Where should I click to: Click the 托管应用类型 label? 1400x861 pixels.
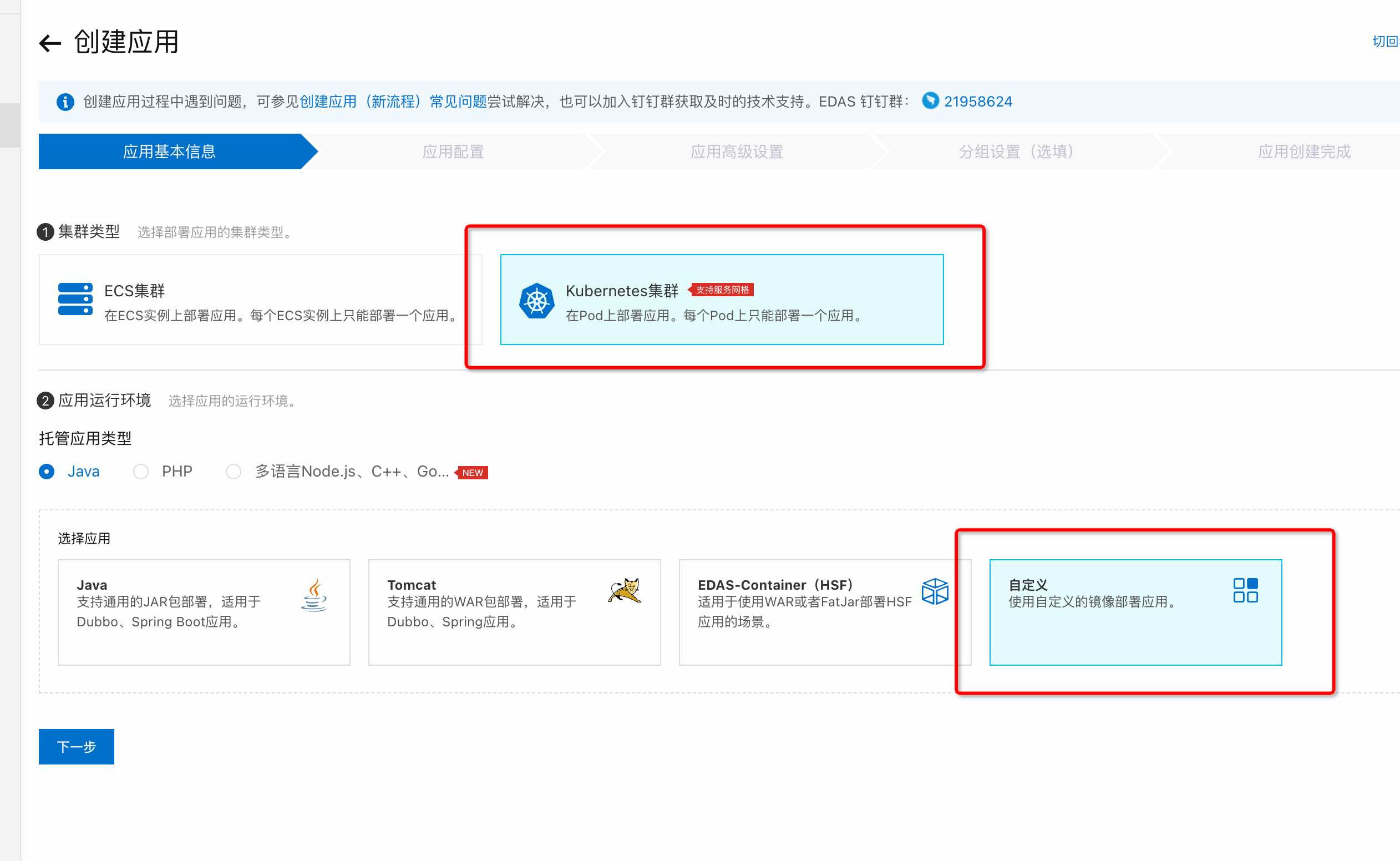point(85,438)
